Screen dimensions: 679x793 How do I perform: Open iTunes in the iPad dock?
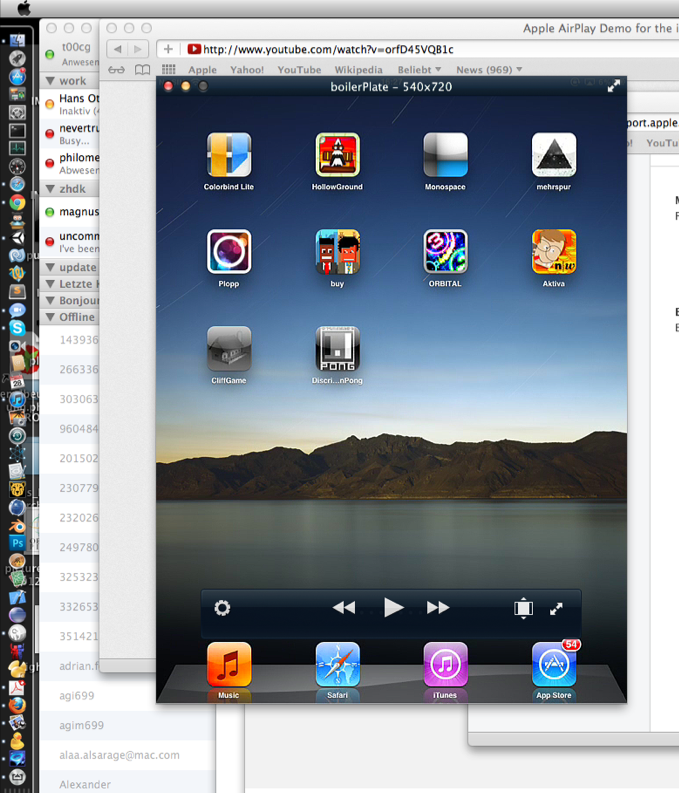445,665
